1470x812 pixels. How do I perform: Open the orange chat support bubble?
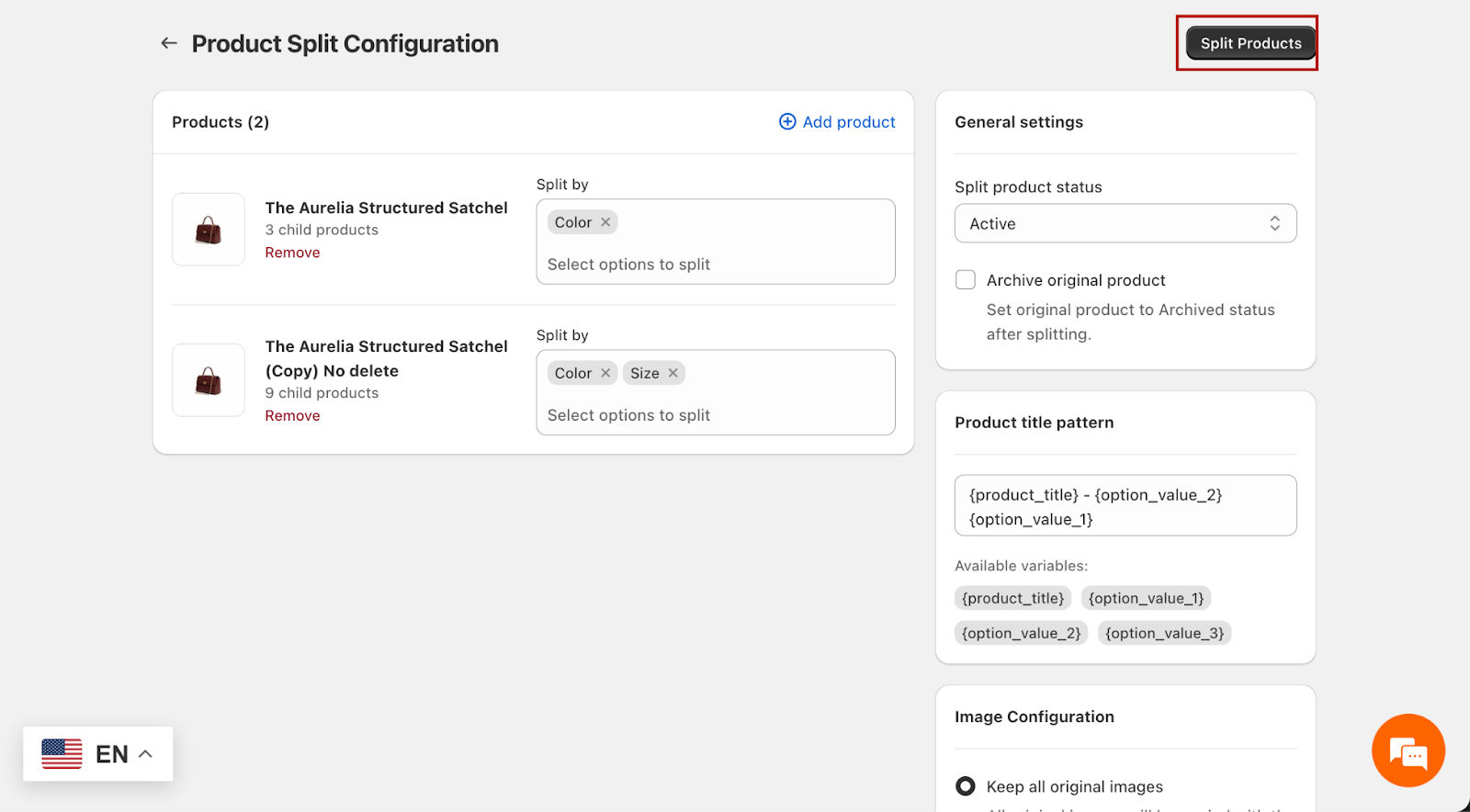[x=1408, y=750]
